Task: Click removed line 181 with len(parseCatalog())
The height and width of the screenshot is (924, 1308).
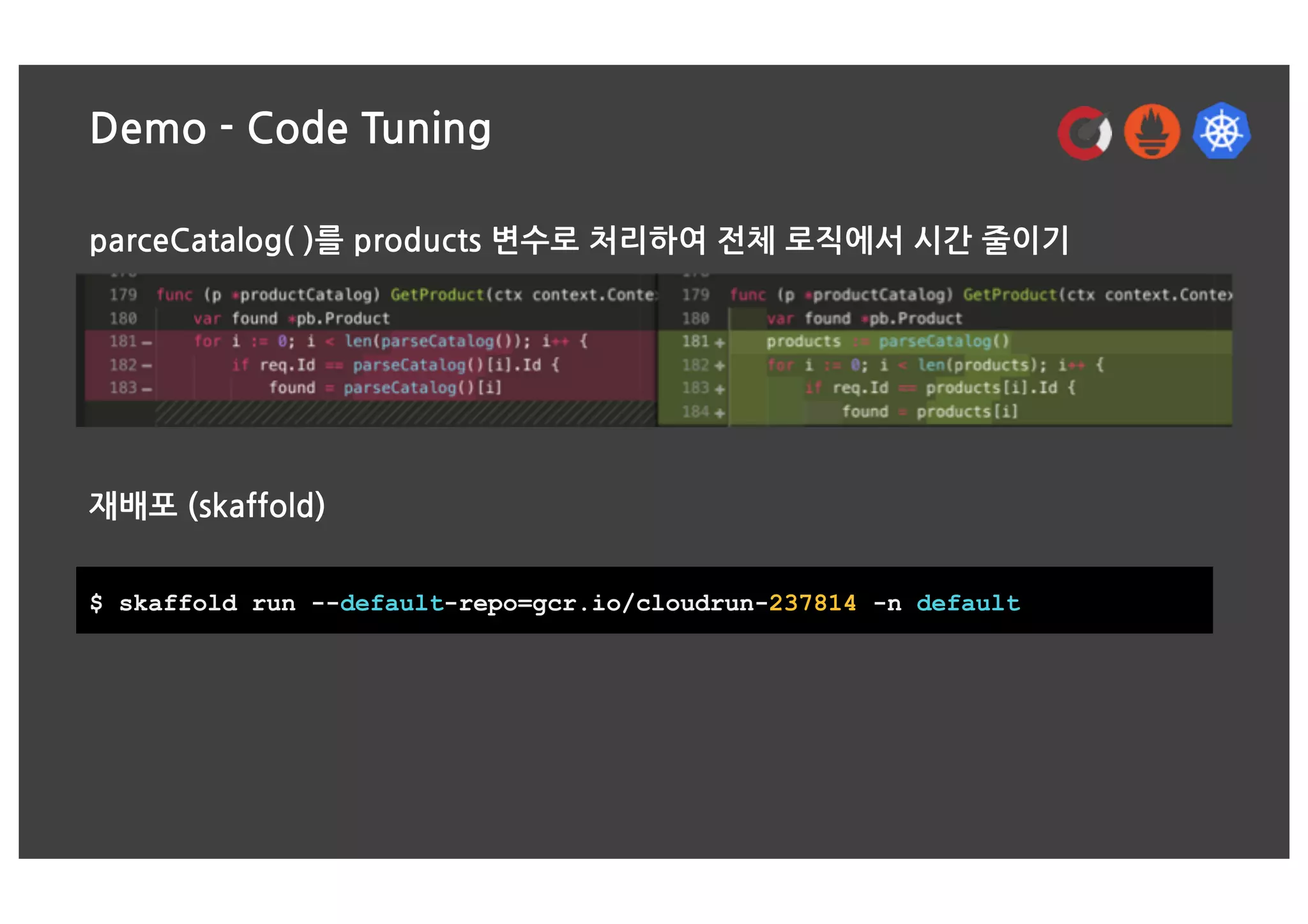Action: coord(370,342)
